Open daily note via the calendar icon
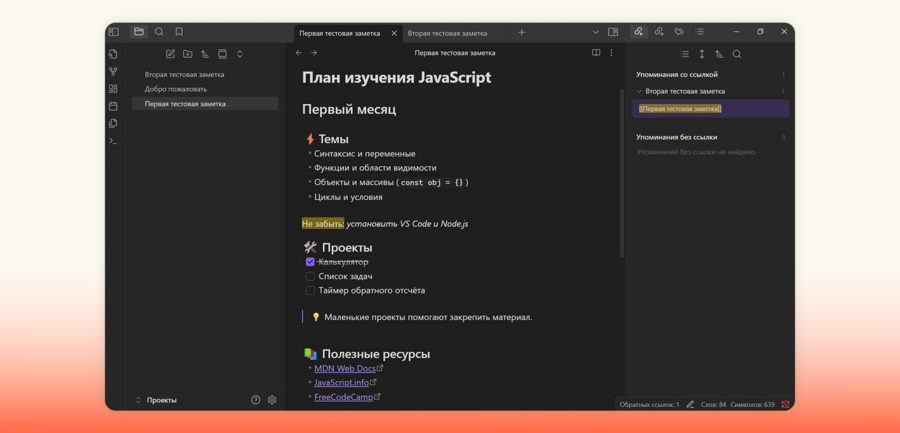The image size is (900, 433). [x=113, y=106]
